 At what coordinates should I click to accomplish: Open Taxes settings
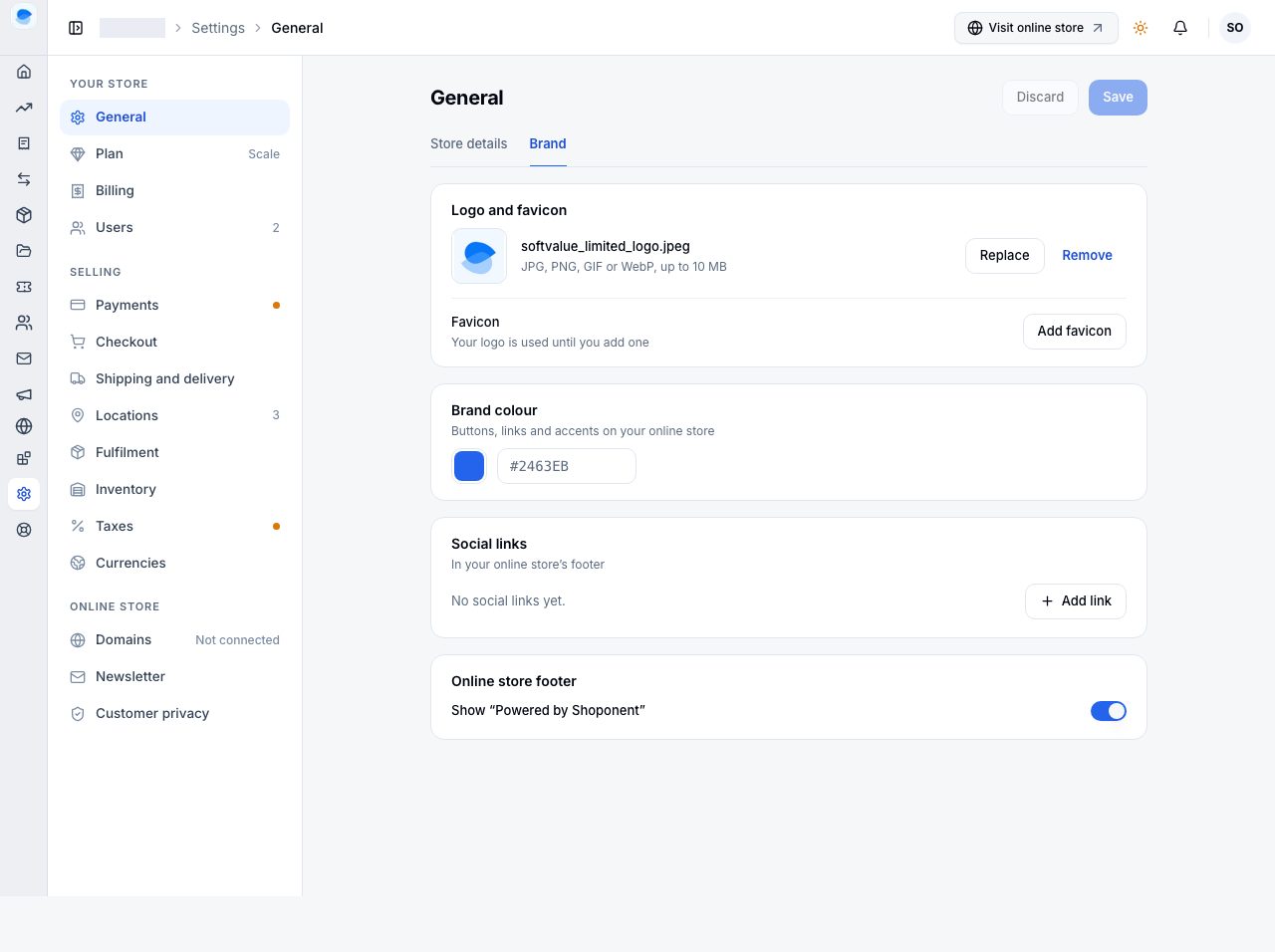[x=174, y=526]
